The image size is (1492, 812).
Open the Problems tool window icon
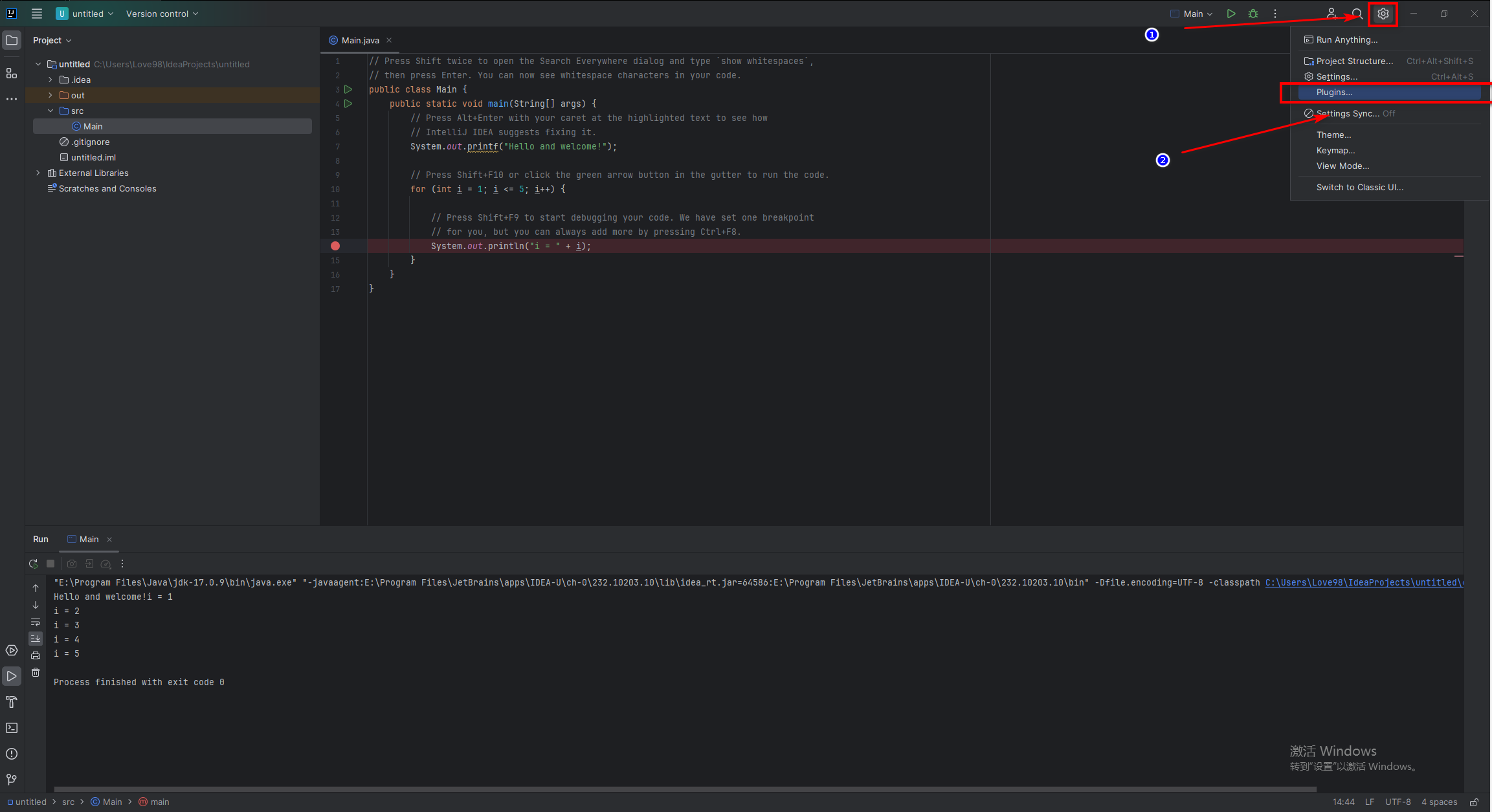click(x=12, y=754)
